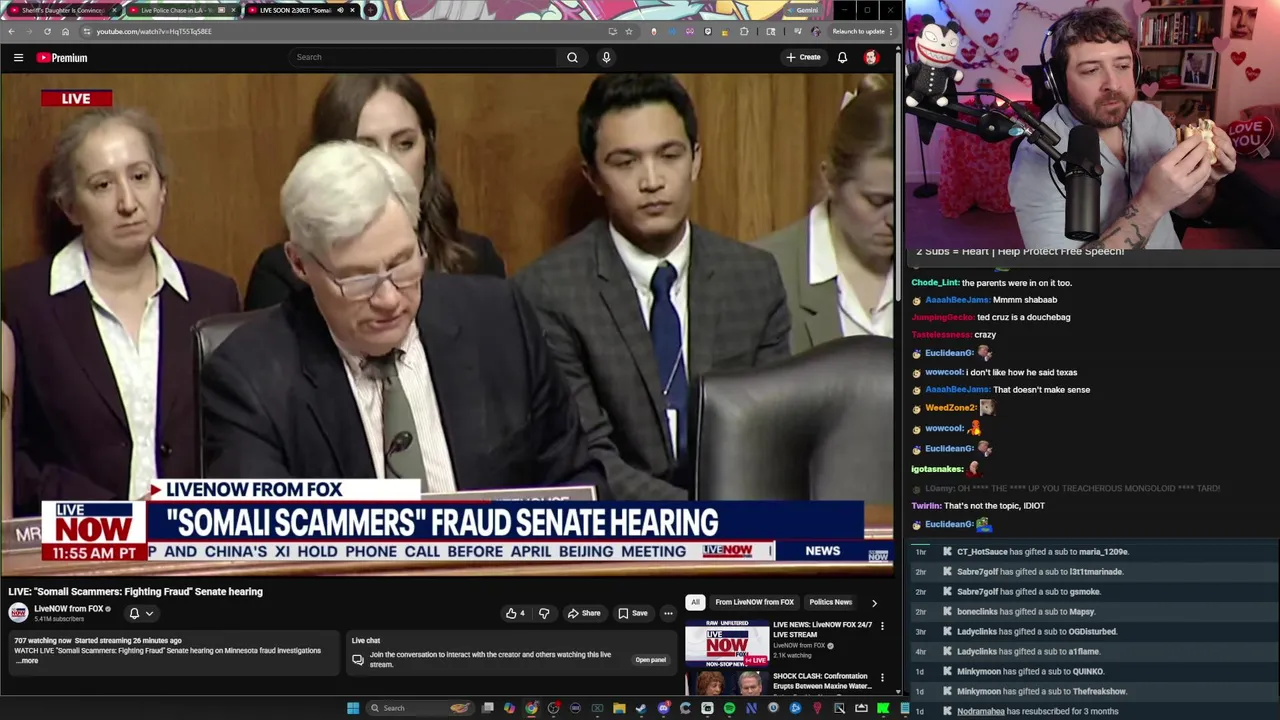Go back in browser history
Viewport: 1280px width, 720px height.
coord(11,31)
